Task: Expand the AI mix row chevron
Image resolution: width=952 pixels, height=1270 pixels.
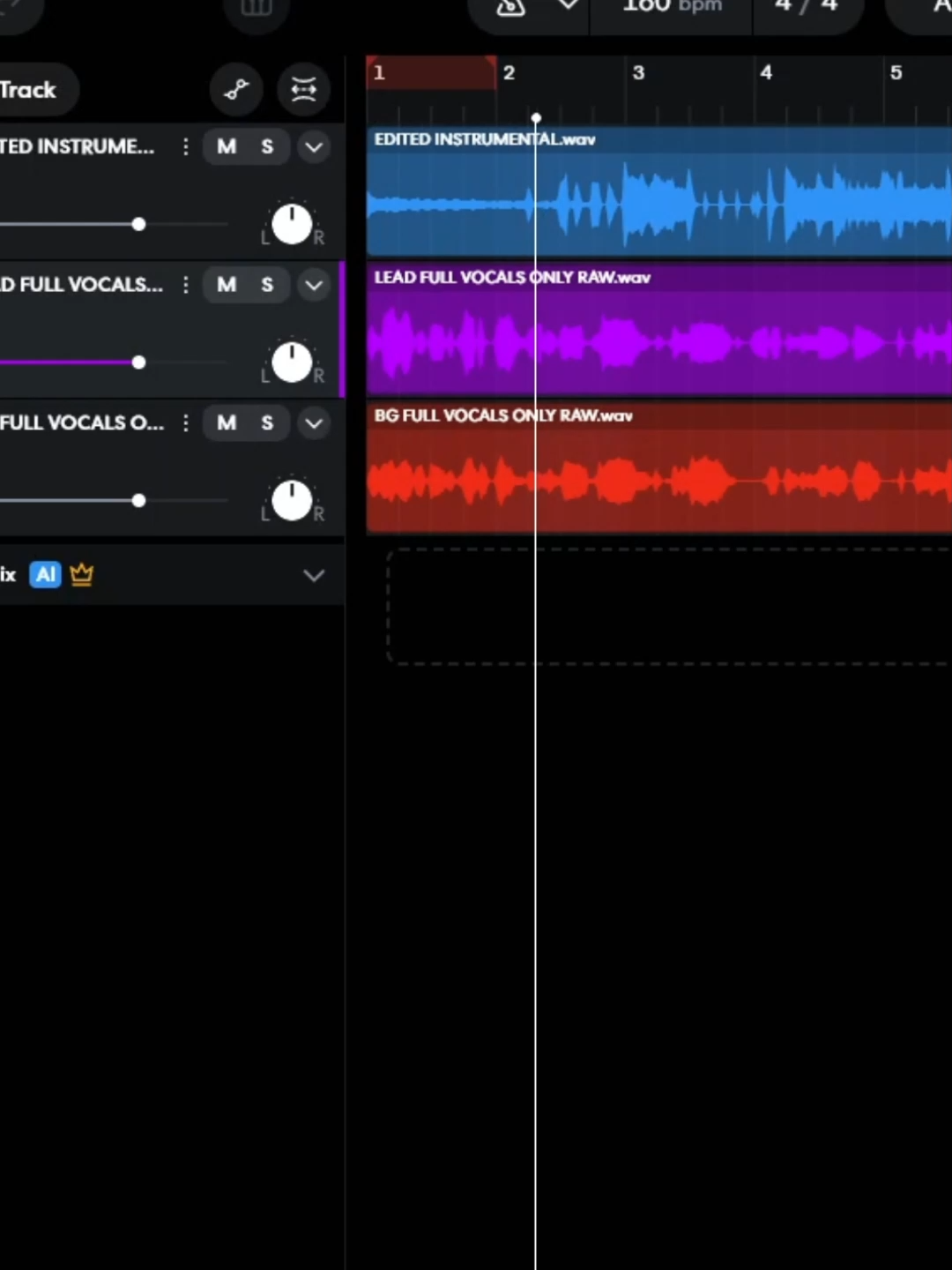Action: coord(314,575)
